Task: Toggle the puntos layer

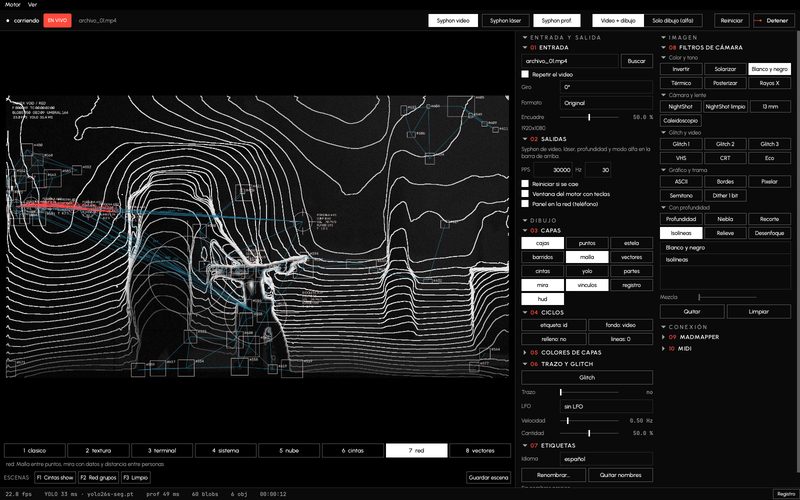Action: click(587, 243)
